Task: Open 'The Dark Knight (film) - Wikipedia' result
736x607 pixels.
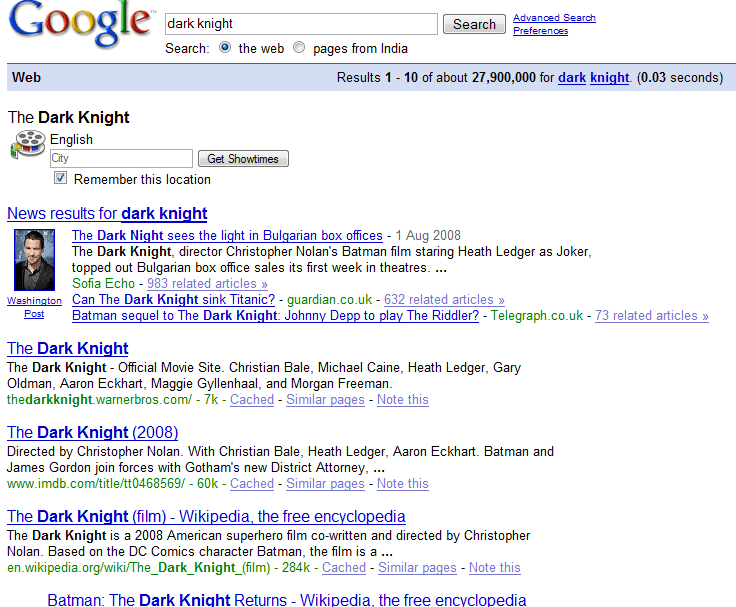Action: click(206, 516)
